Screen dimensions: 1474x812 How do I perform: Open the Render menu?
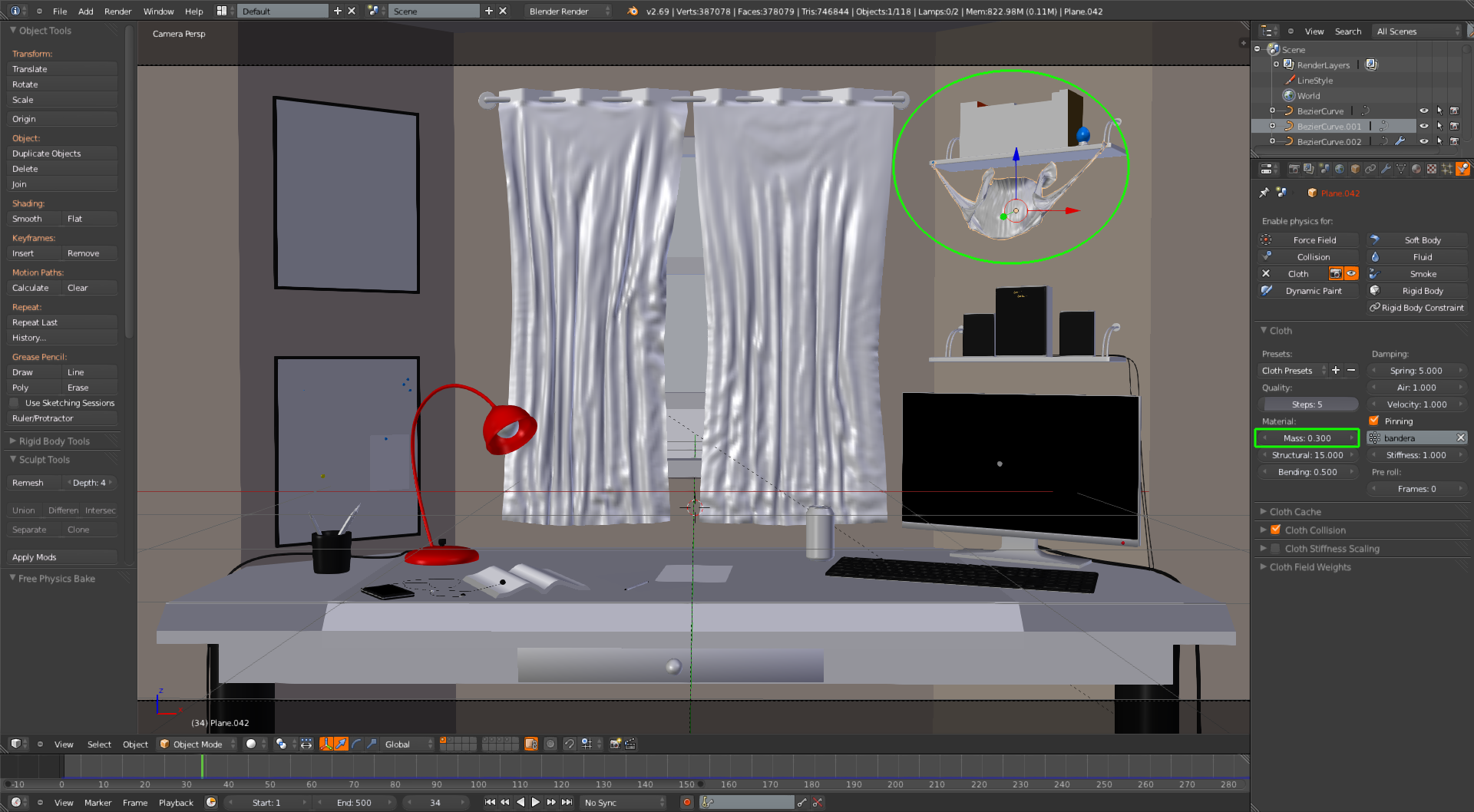(117, 11)
